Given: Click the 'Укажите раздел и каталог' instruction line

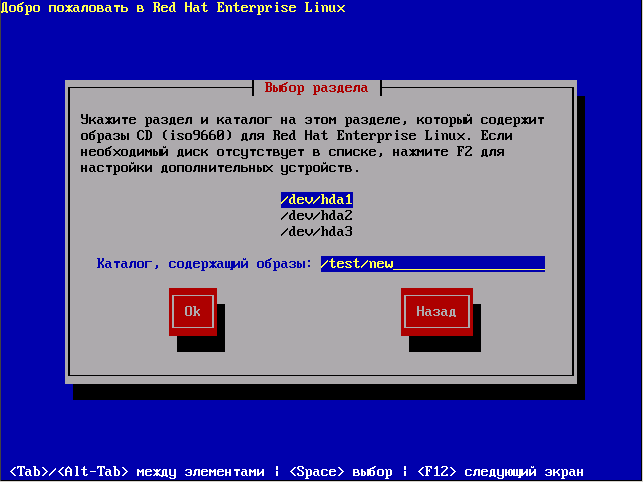Looking at the screenshot, I should [312, 120].
